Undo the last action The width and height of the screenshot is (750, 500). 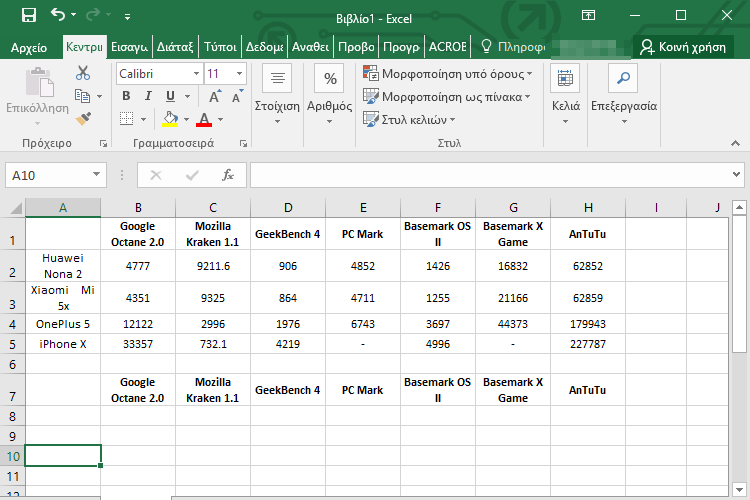(x=57, y=15)
